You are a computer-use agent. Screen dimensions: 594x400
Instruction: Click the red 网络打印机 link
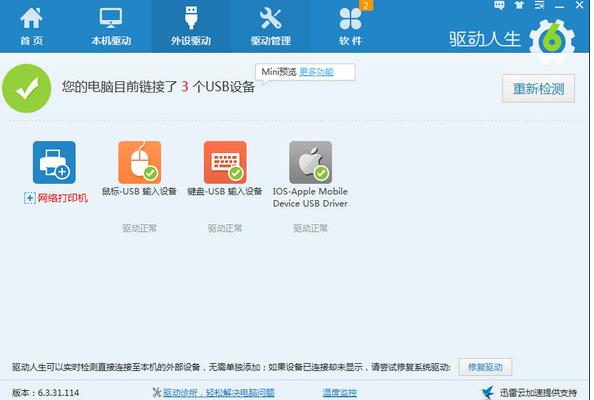tap(63, 198)
